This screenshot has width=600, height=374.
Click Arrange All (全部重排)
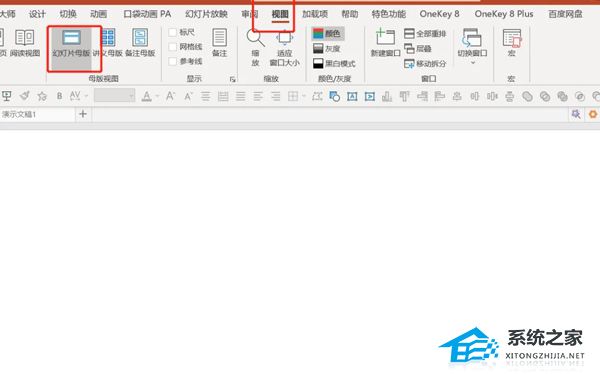point(425,34)
